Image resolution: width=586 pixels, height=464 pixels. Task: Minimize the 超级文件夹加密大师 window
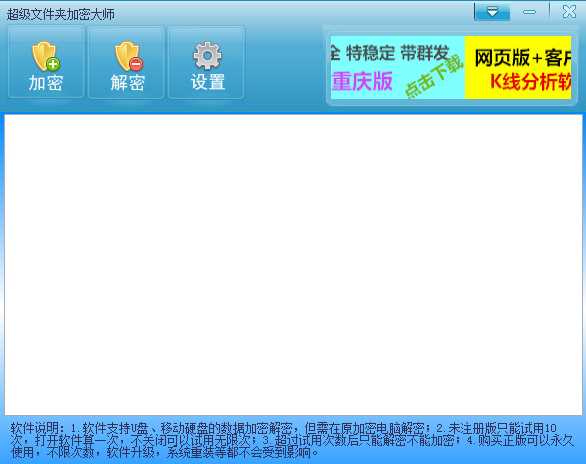529,12
